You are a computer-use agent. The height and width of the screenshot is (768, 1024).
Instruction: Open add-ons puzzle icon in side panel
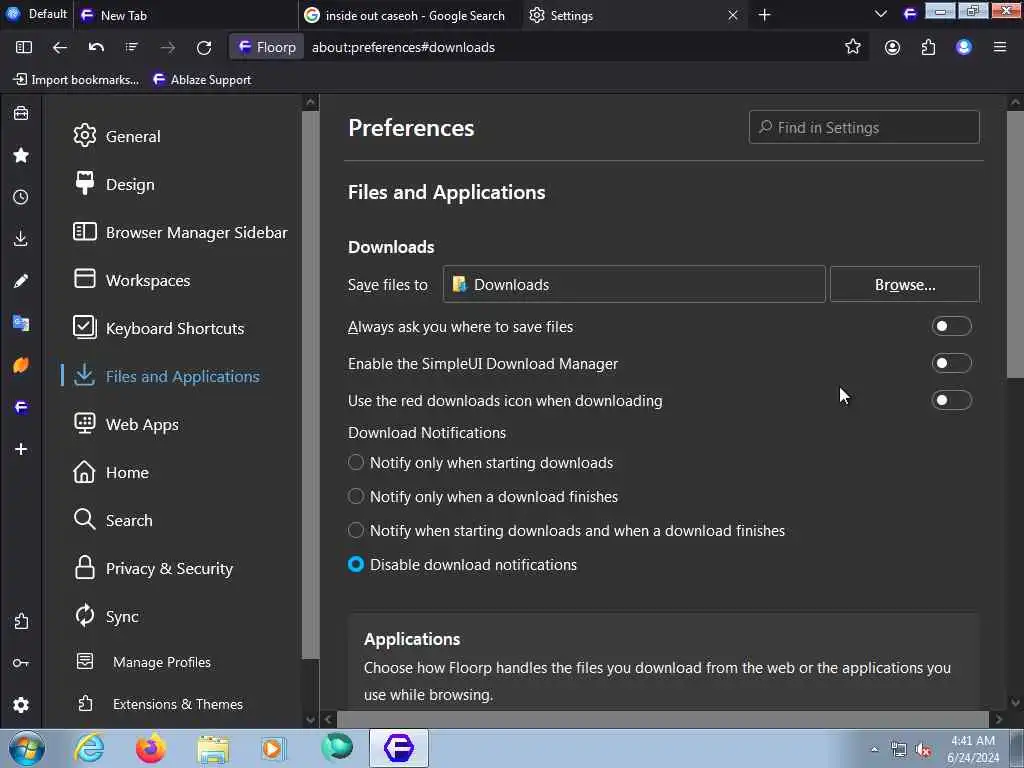click(x=21, y=621)
